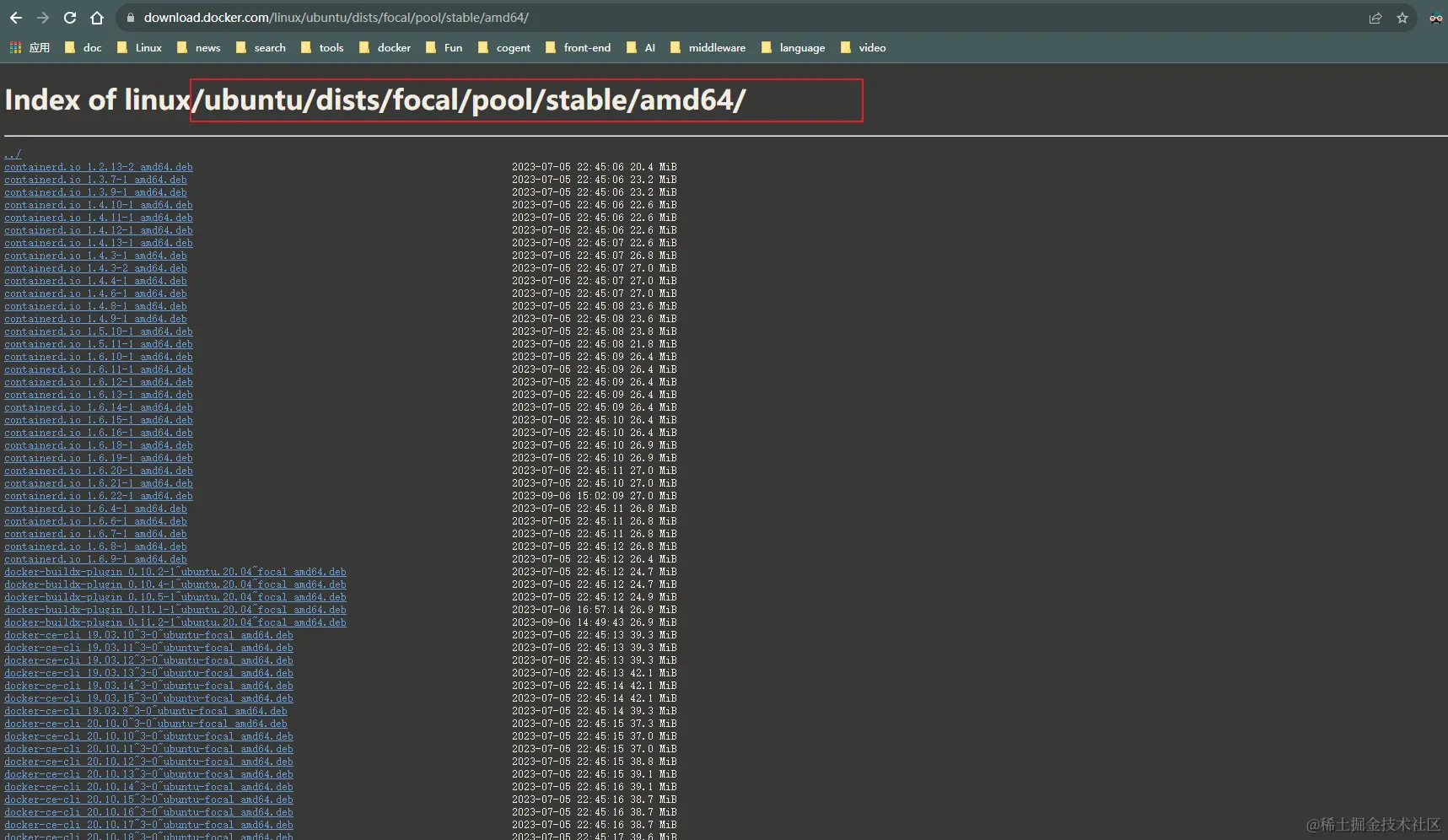Open the apps grid shortcut in bookmarks bar
This screenshot has height=840, width=1448.
tap(30, 48)
